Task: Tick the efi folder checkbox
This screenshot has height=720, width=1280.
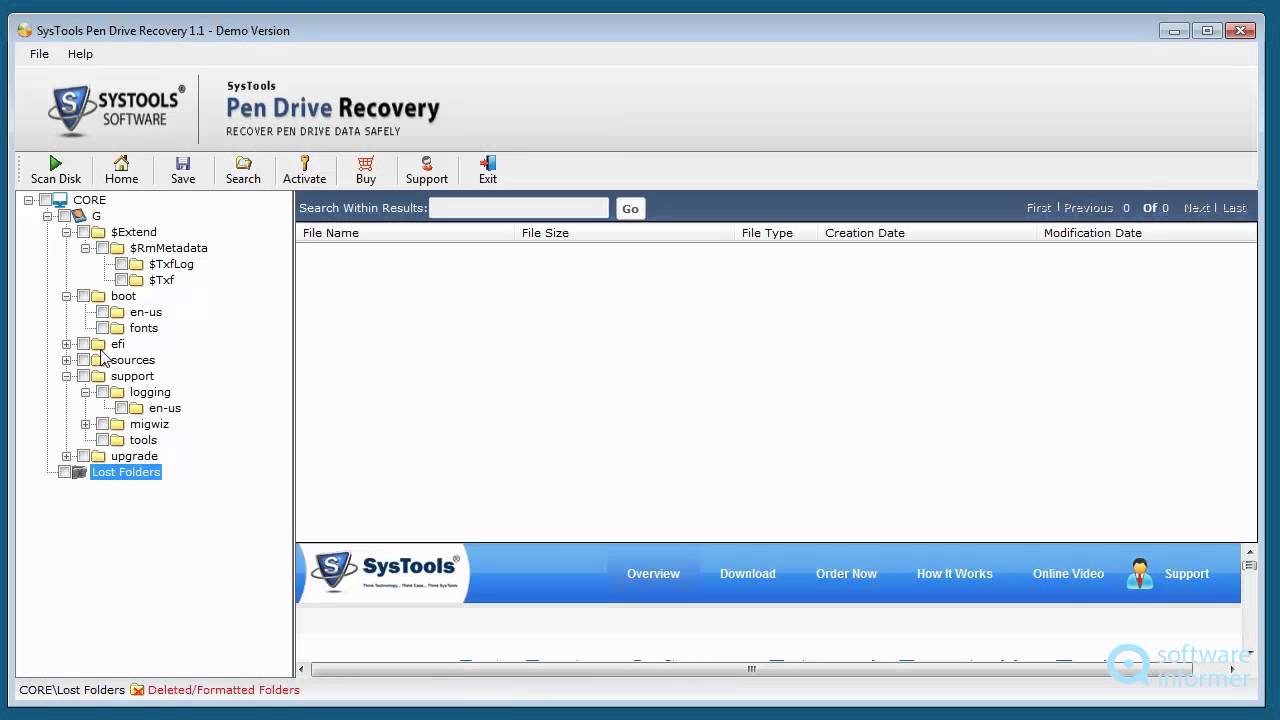Action: [83, 344]
